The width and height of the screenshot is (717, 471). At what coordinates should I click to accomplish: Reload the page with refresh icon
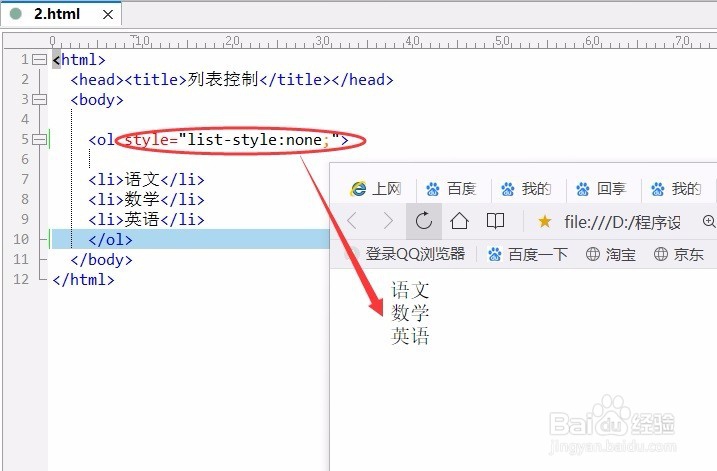(424, 221)
